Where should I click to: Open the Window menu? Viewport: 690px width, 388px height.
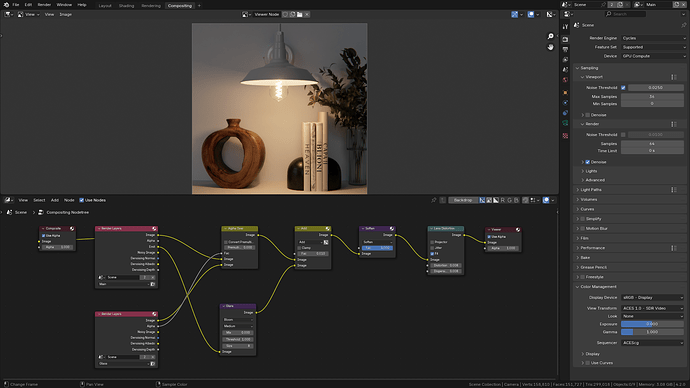tap(64, 4)
